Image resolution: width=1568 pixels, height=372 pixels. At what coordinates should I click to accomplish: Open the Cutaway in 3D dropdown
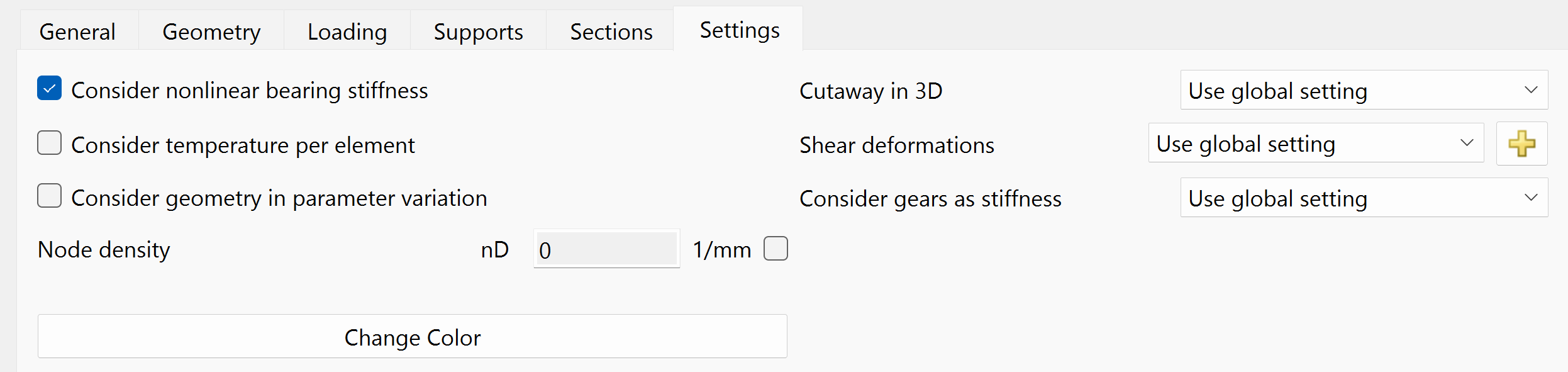click(x=1363, y=91)
